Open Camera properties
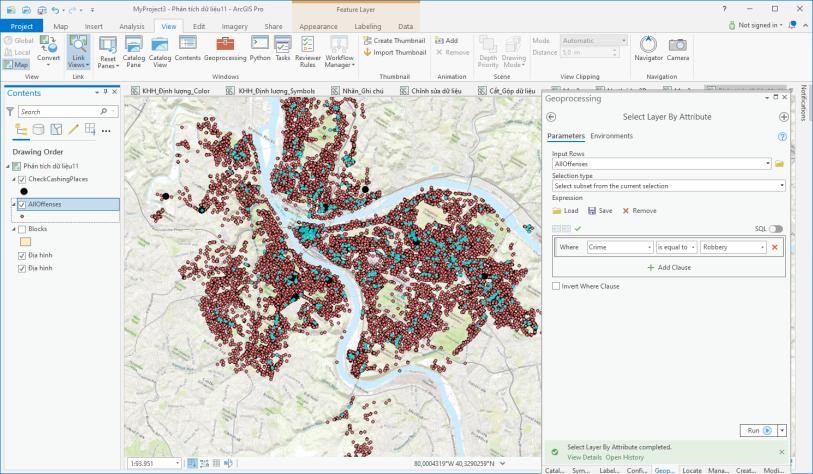 (x=678, y=49)
